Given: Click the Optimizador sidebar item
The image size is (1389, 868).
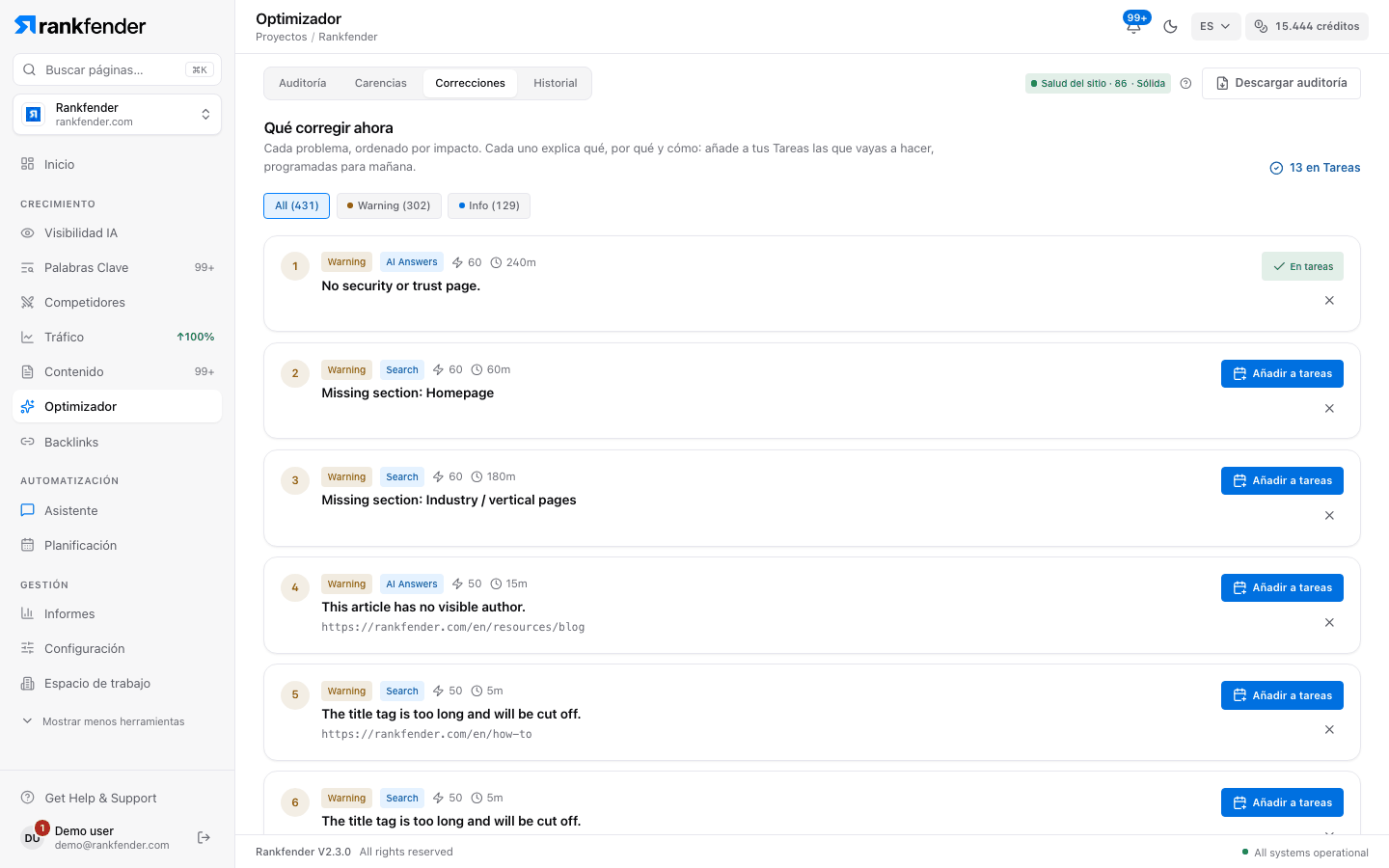Looking at the screenshot, I should point(117,406).
